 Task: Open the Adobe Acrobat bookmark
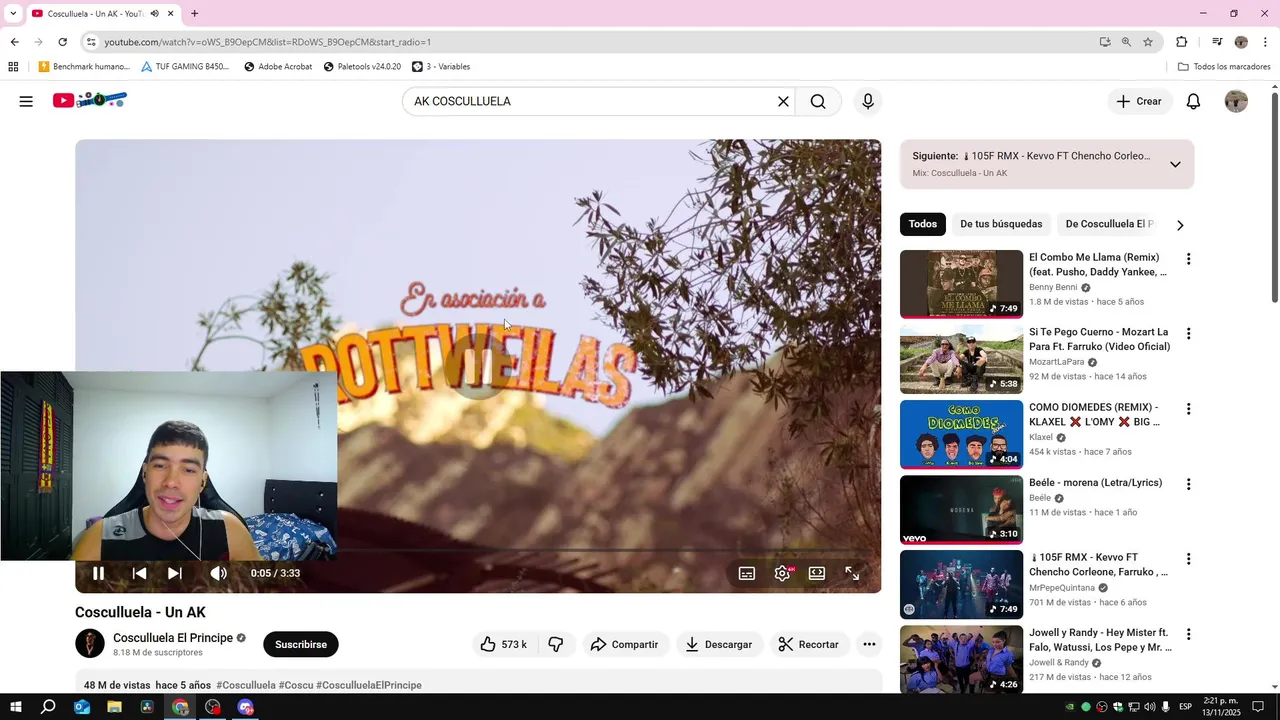(x=278, y=67)
